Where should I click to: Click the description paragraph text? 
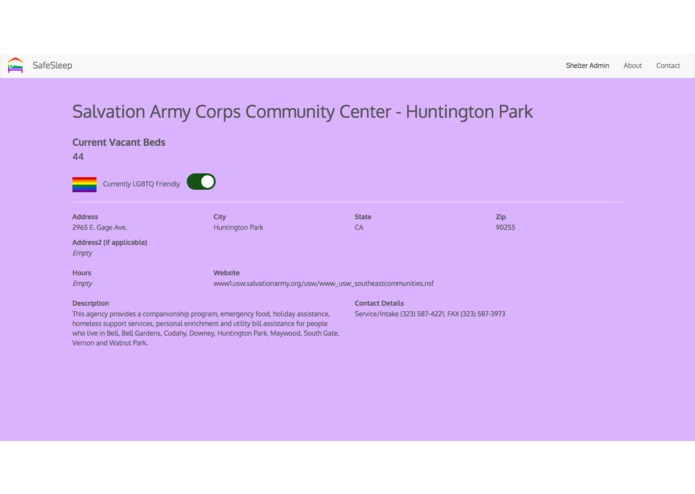pos(206,328)
